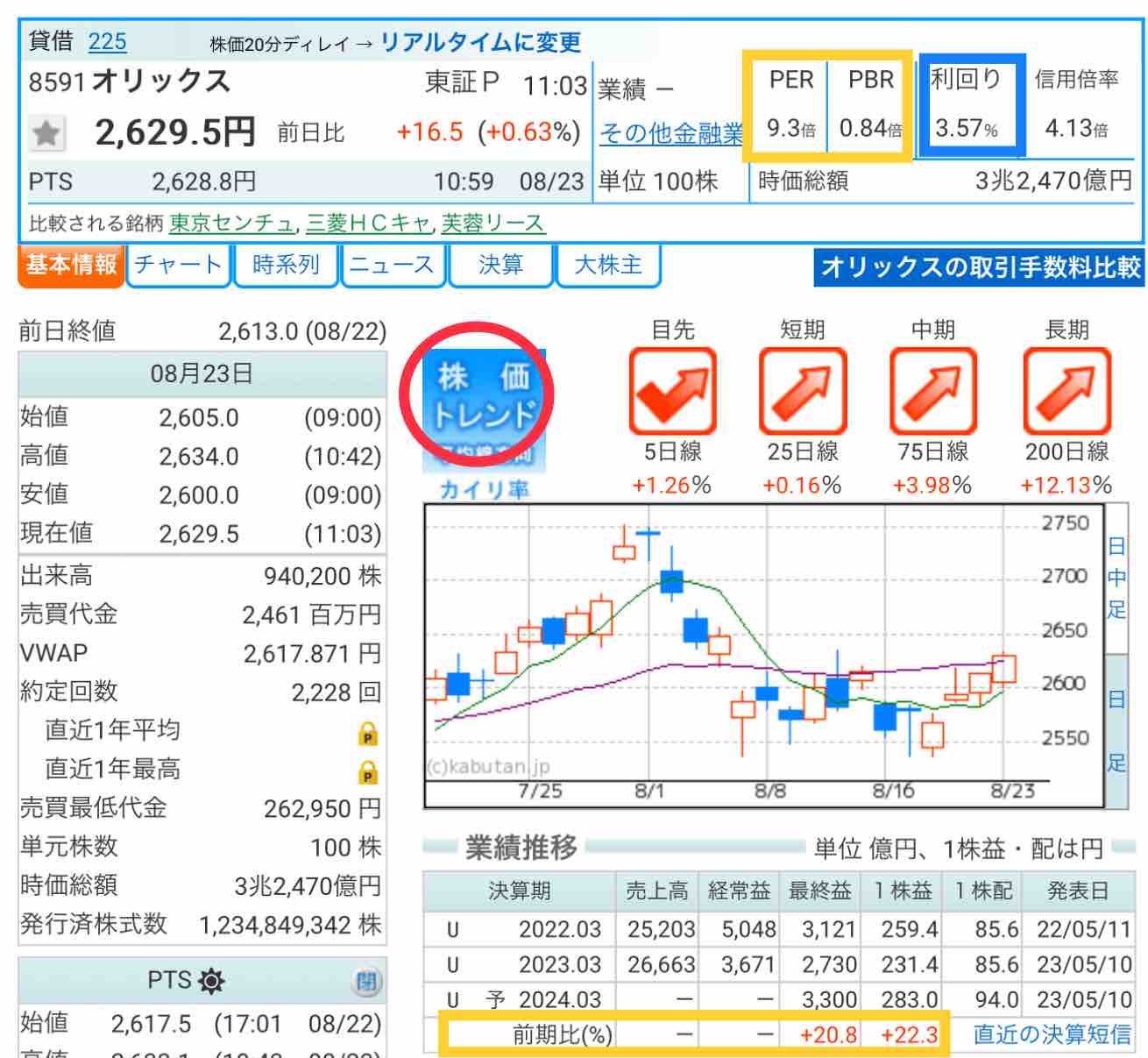Screen dimensions: 1148x1058
Task: Click the VWAP value 2,617.871 円
Action: [312, 653]
